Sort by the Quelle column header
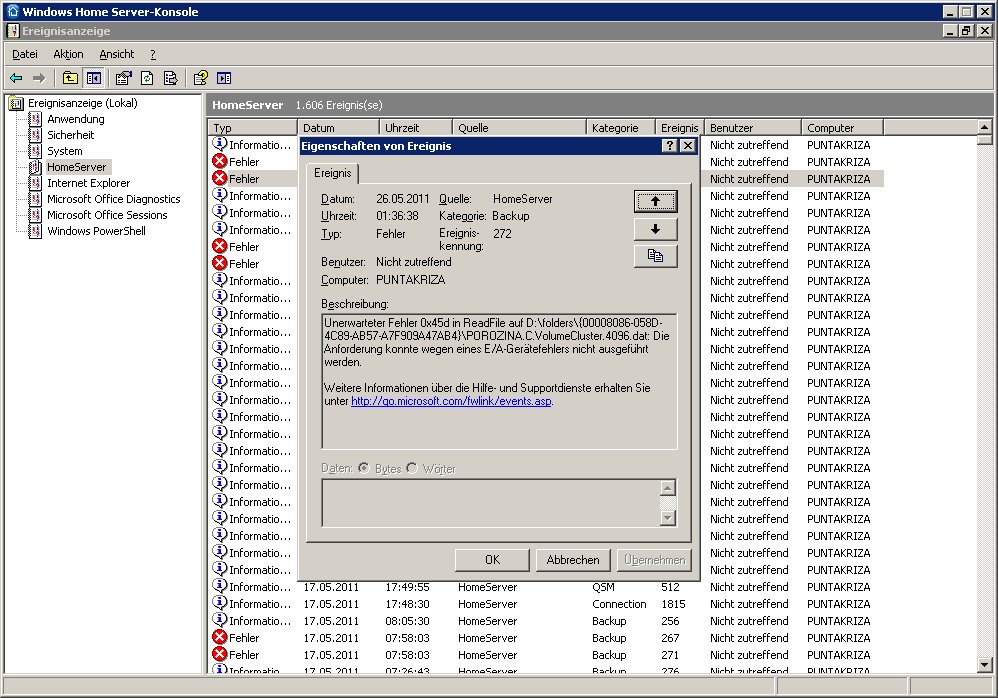998x698 pixels. tap(519, 128)
